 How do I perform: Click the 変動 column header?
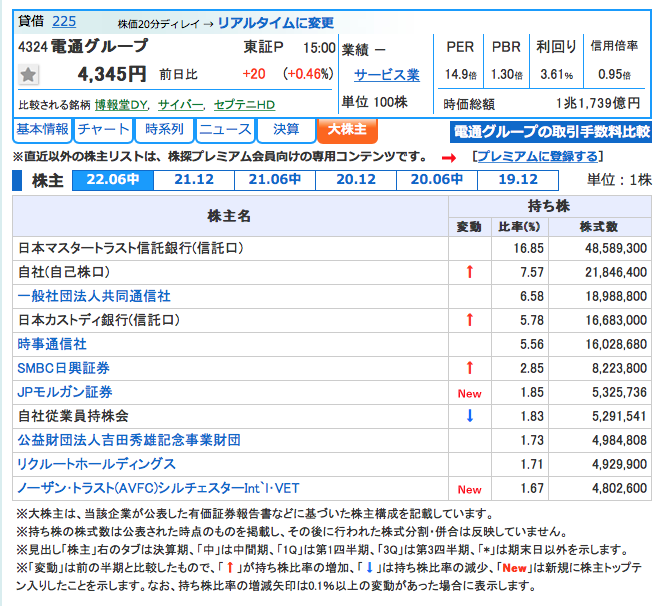[x=469, y=227]
